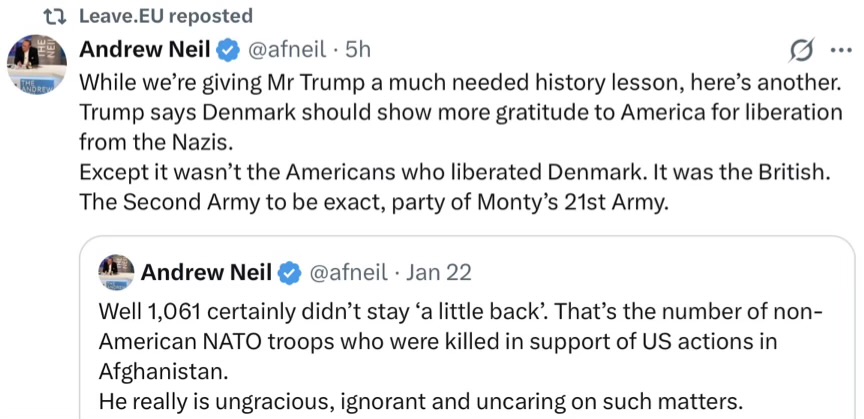Viewport: 864px width, 419px height.
Task: Open the "Leave.EU reposted" link
Action: [x=166, y=16]
